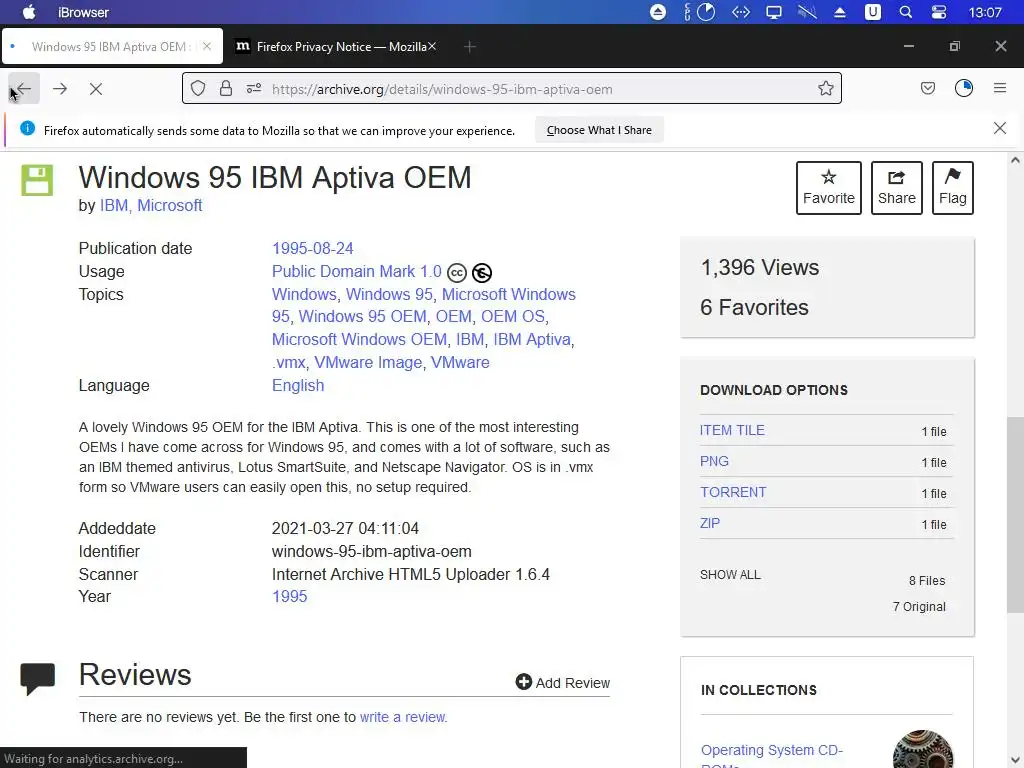Screen dimensions: 1024x768
Task: Favorite this archive item
Action: coord(829,187)
